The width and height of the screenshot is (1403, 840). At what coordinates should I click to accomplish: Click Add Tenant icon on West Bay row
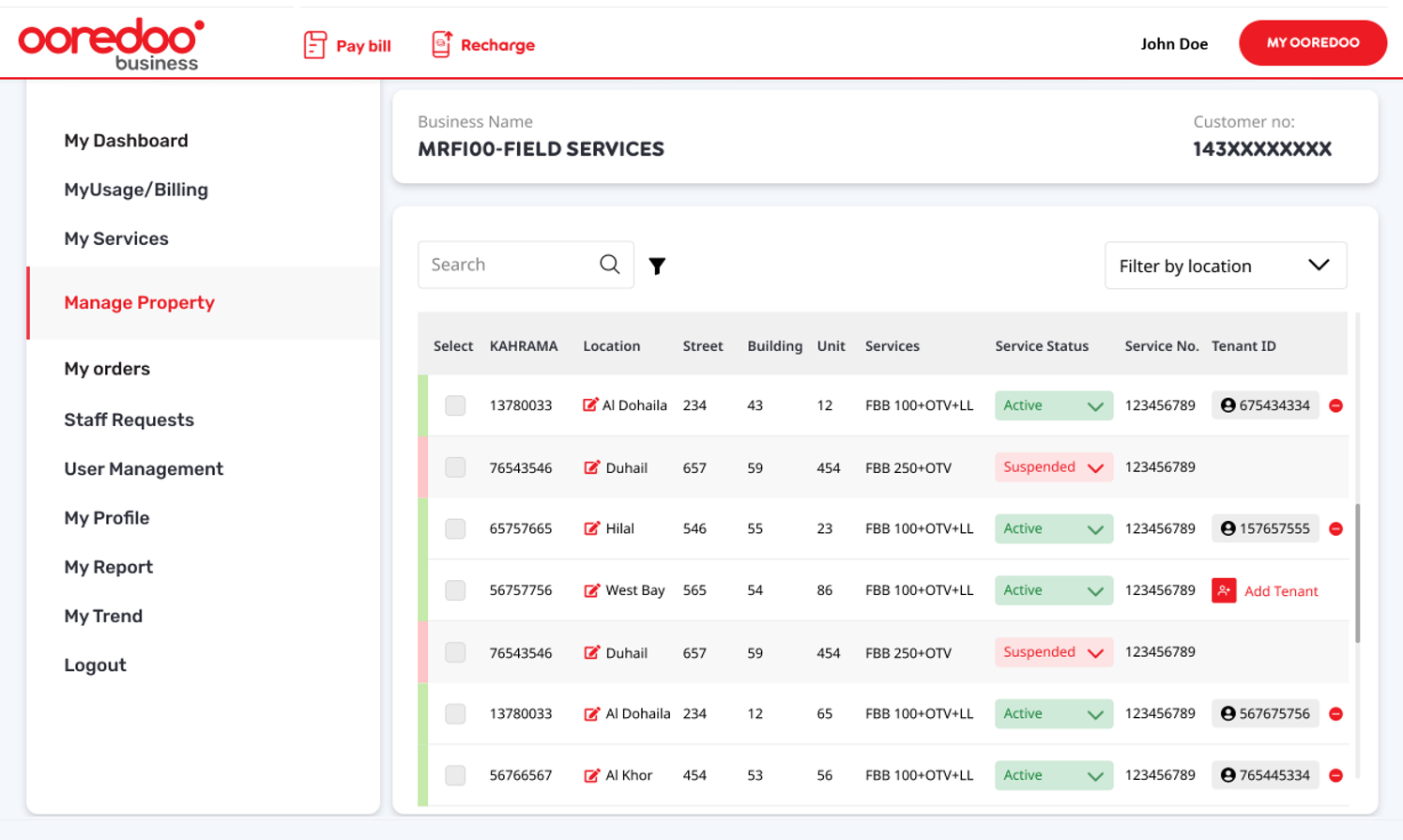pos(1224,590)
